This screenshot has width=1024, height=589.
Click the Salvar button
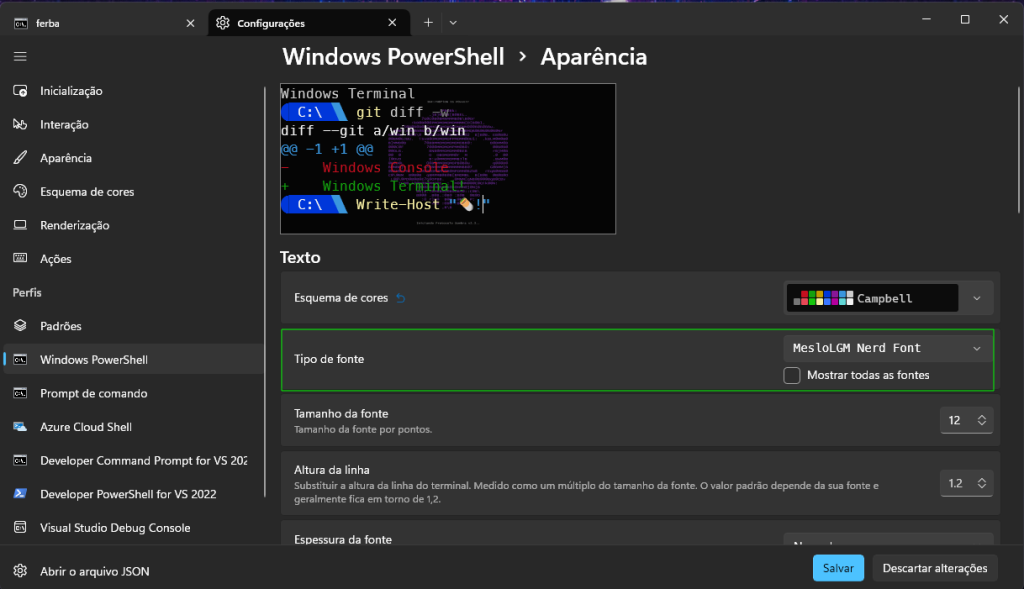click(838, 568)
